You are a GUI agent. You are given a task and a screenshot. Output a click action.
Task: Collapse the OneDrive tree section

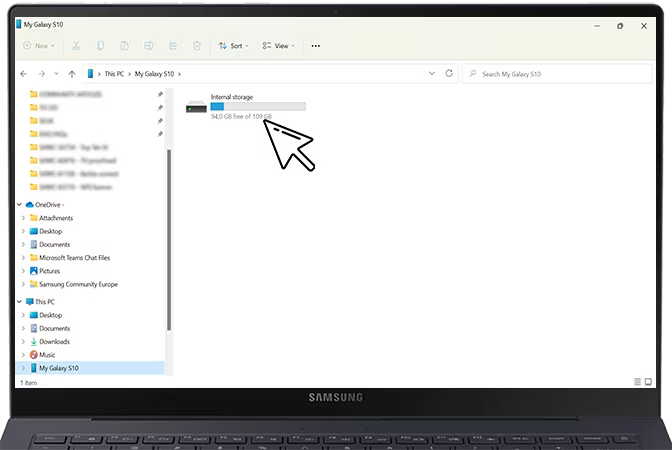point(19,204)
